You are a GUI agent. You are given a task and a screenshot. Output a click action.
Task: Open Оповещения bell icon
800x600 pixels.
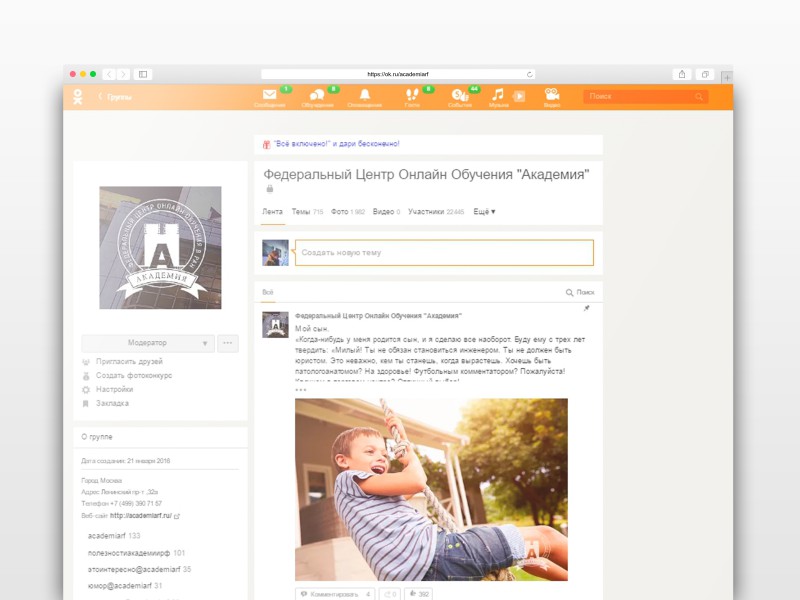pyautogui.click(x=365, y=94)
